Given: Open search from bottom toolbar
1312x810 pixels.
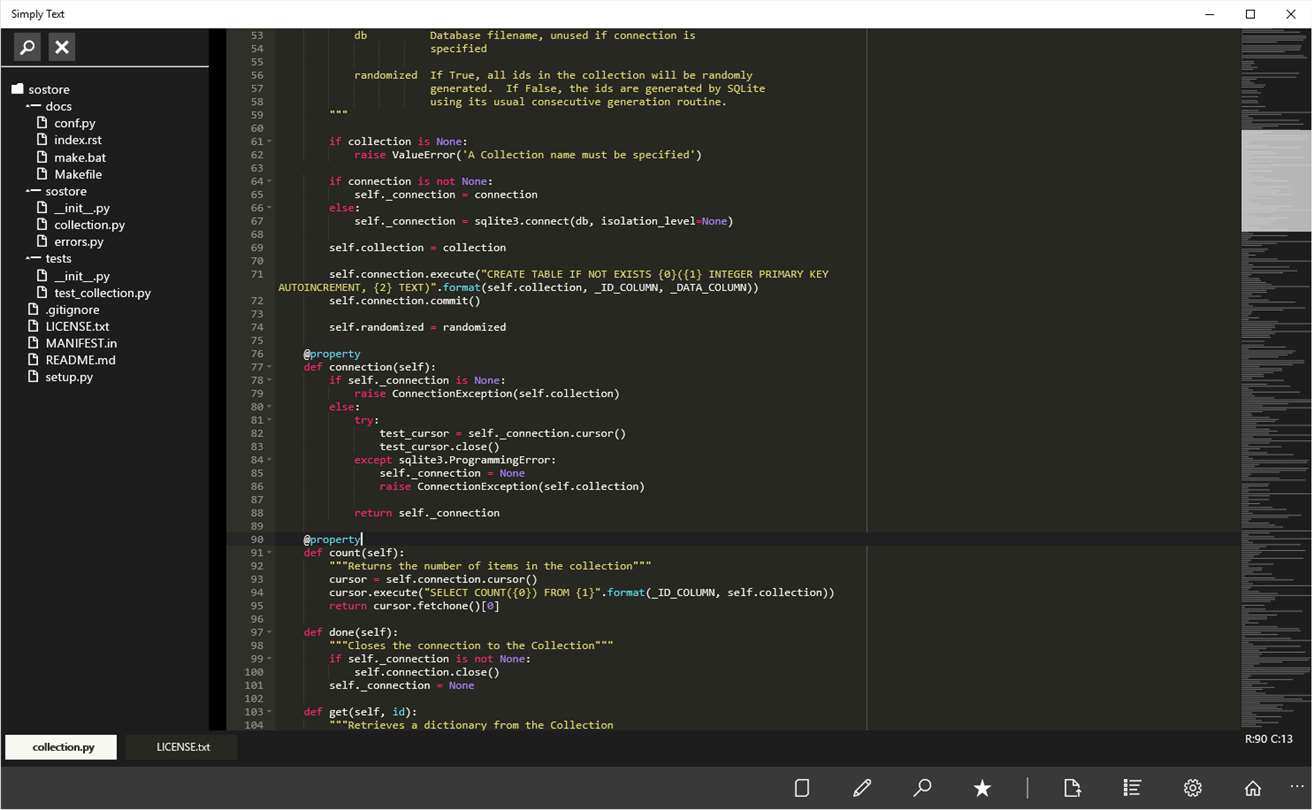Looking at the screenshot, I should 922,788.
